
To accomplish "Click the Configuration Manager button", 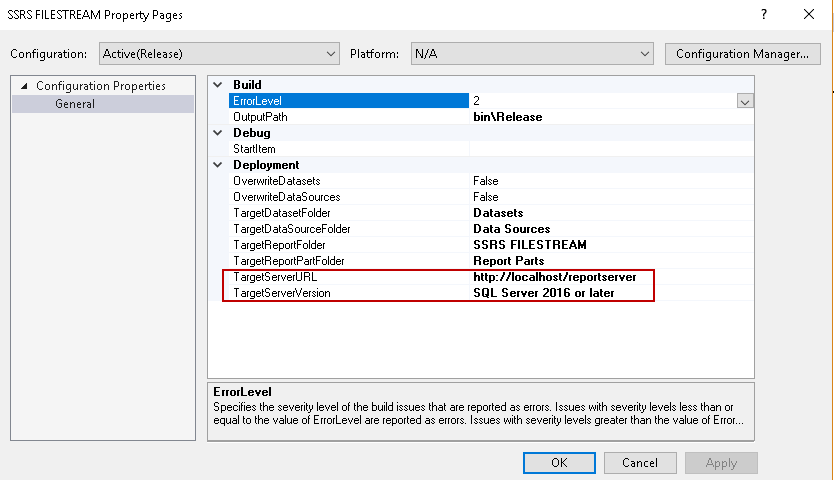I will [742, 53].
